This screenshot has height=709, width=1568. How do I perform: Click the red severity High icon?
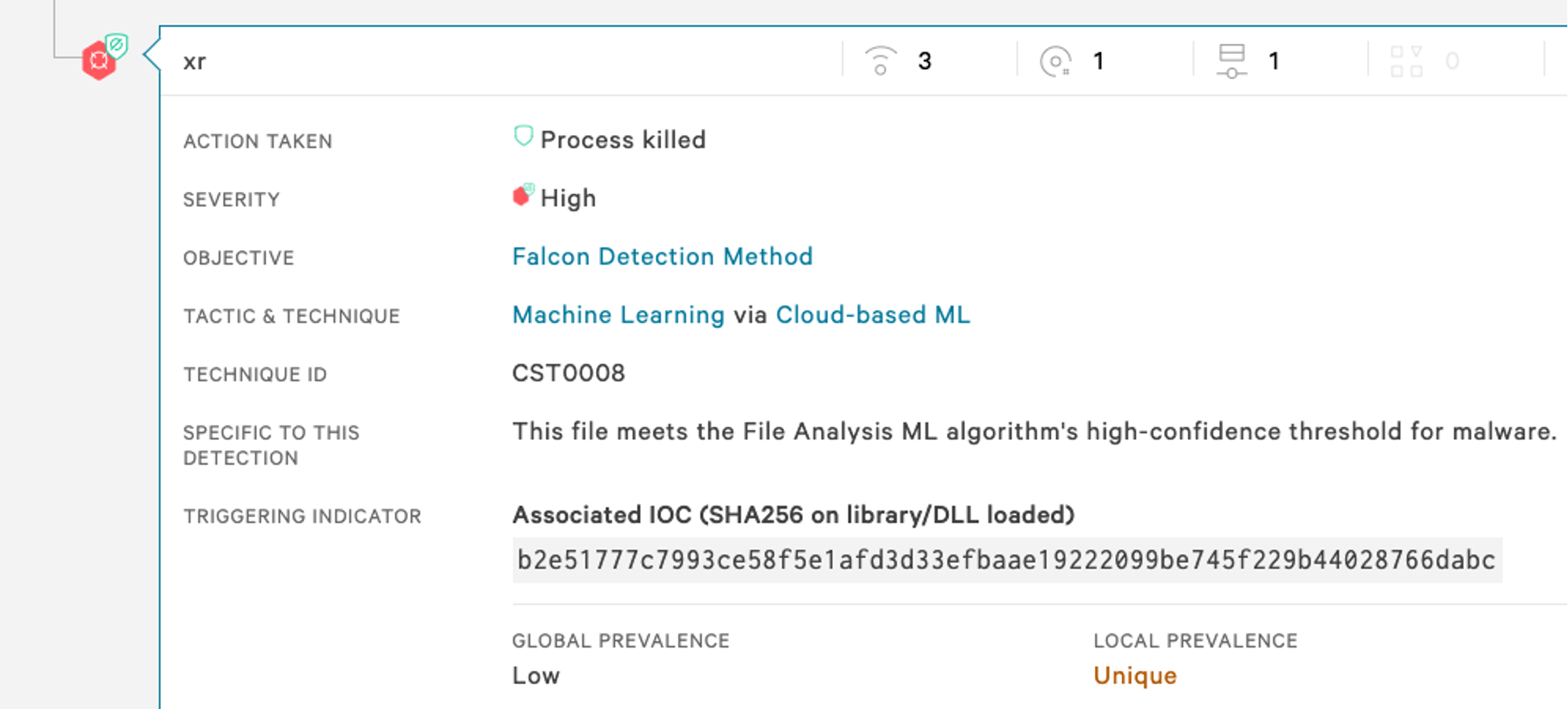click(523, 196)
